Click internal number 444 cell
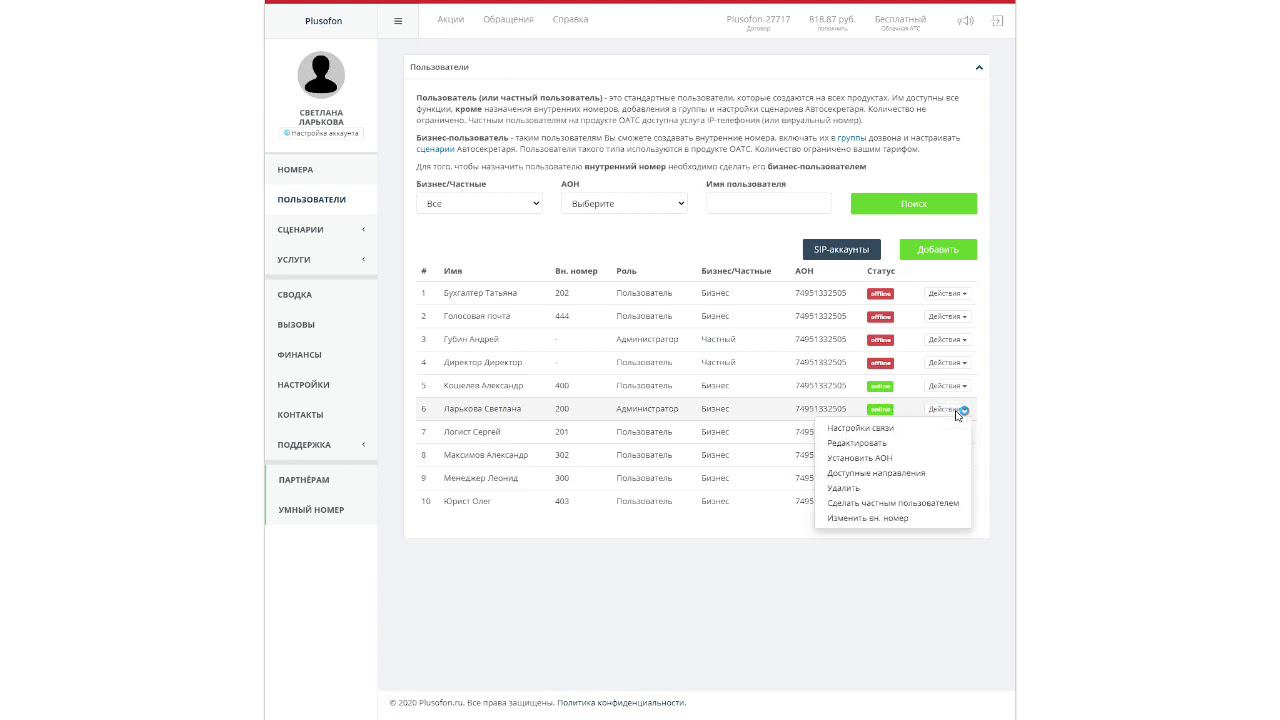1280x720 pixels. [x=562, y=316]
